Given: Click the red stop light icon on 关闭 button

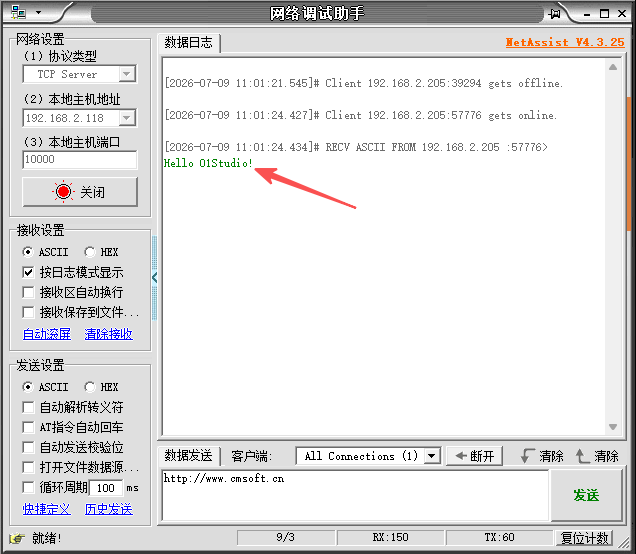Looking at the screenshot, I should 63,191.
